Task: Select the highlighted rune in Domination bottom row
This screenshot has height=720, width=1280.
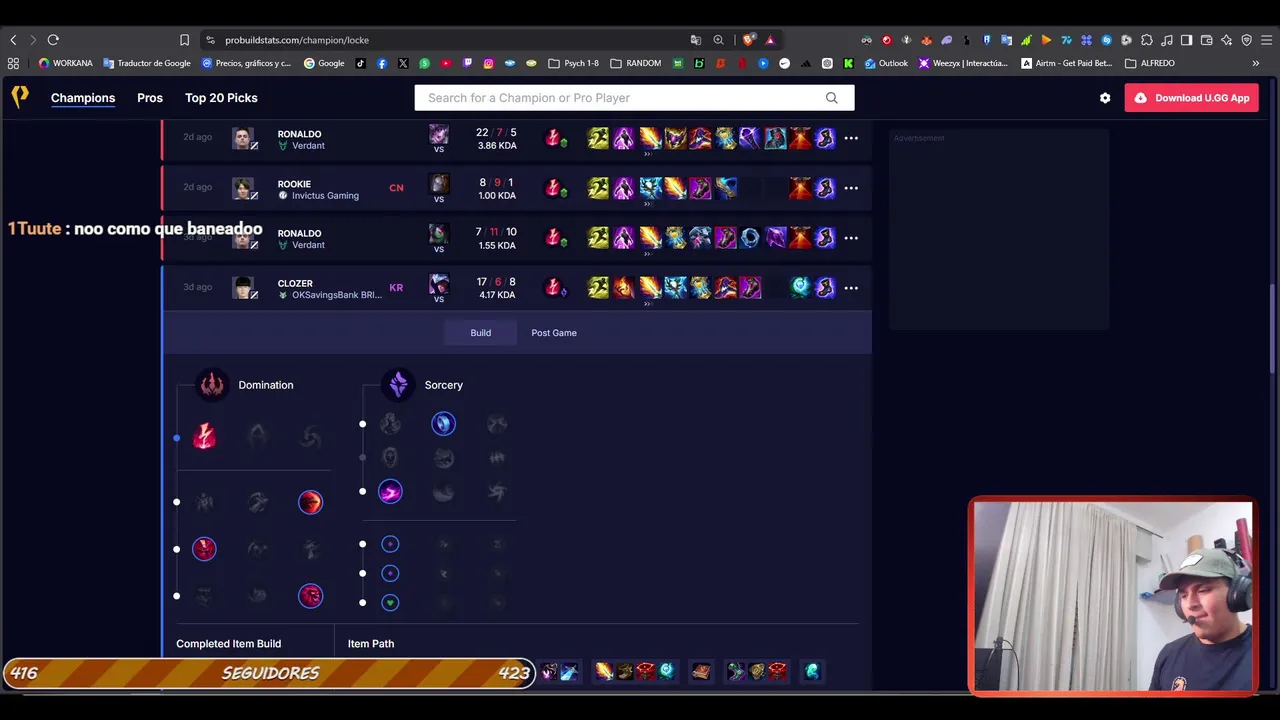Action: [x=310, y=596]
